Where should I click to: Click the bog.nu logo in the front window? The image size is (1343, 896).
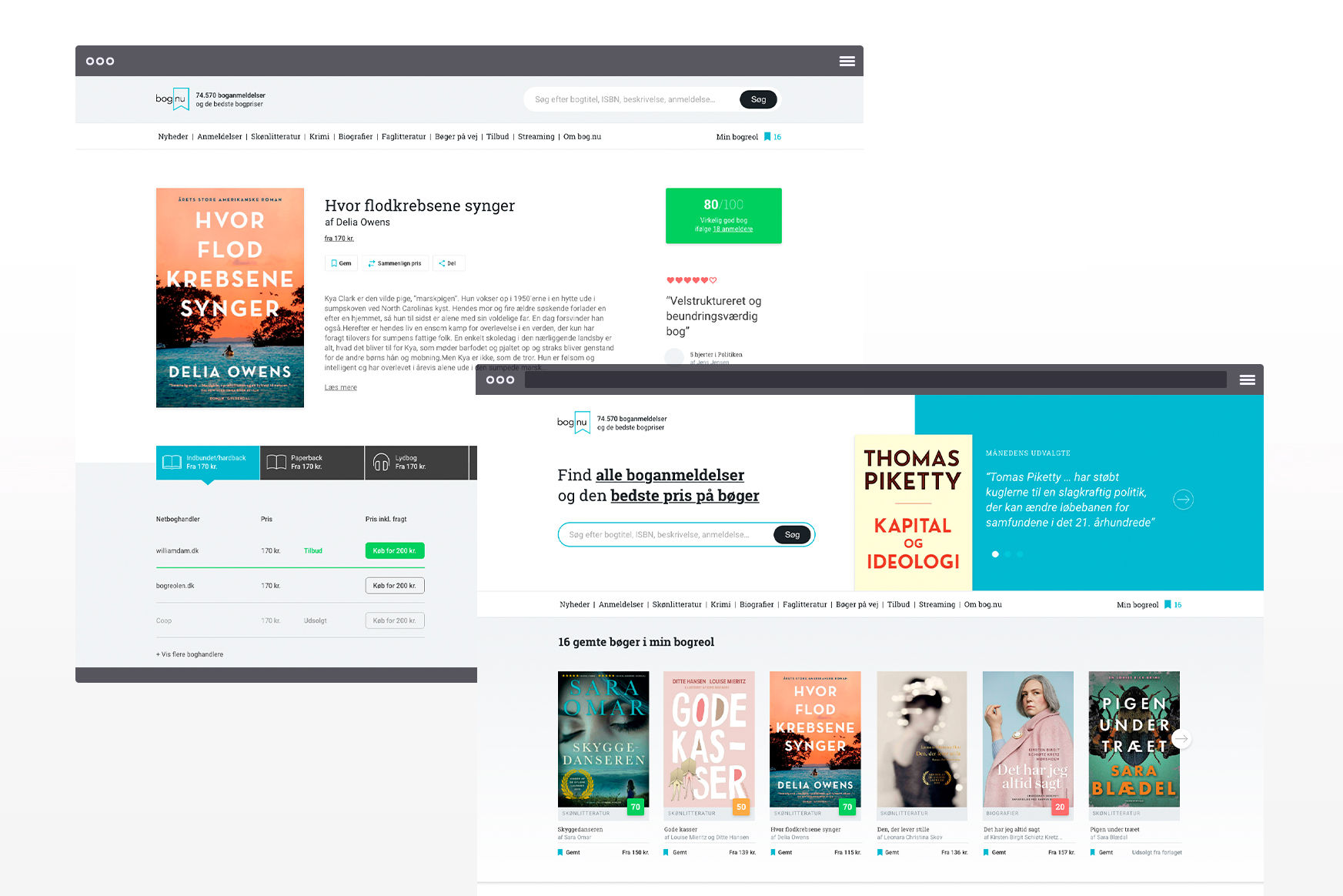tap(573, 422)
